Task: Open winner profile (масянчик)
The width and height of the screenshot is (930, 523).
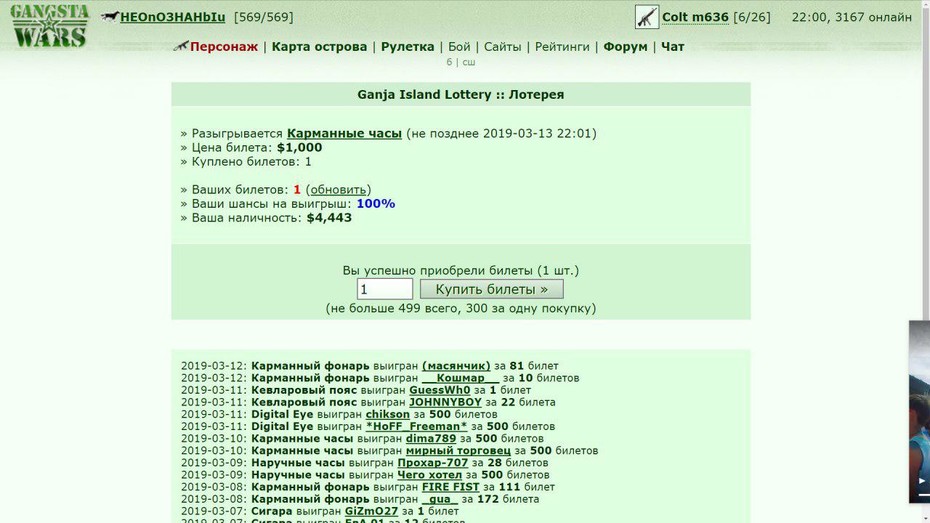Action: pyautogui.click(x=456, y=366)
